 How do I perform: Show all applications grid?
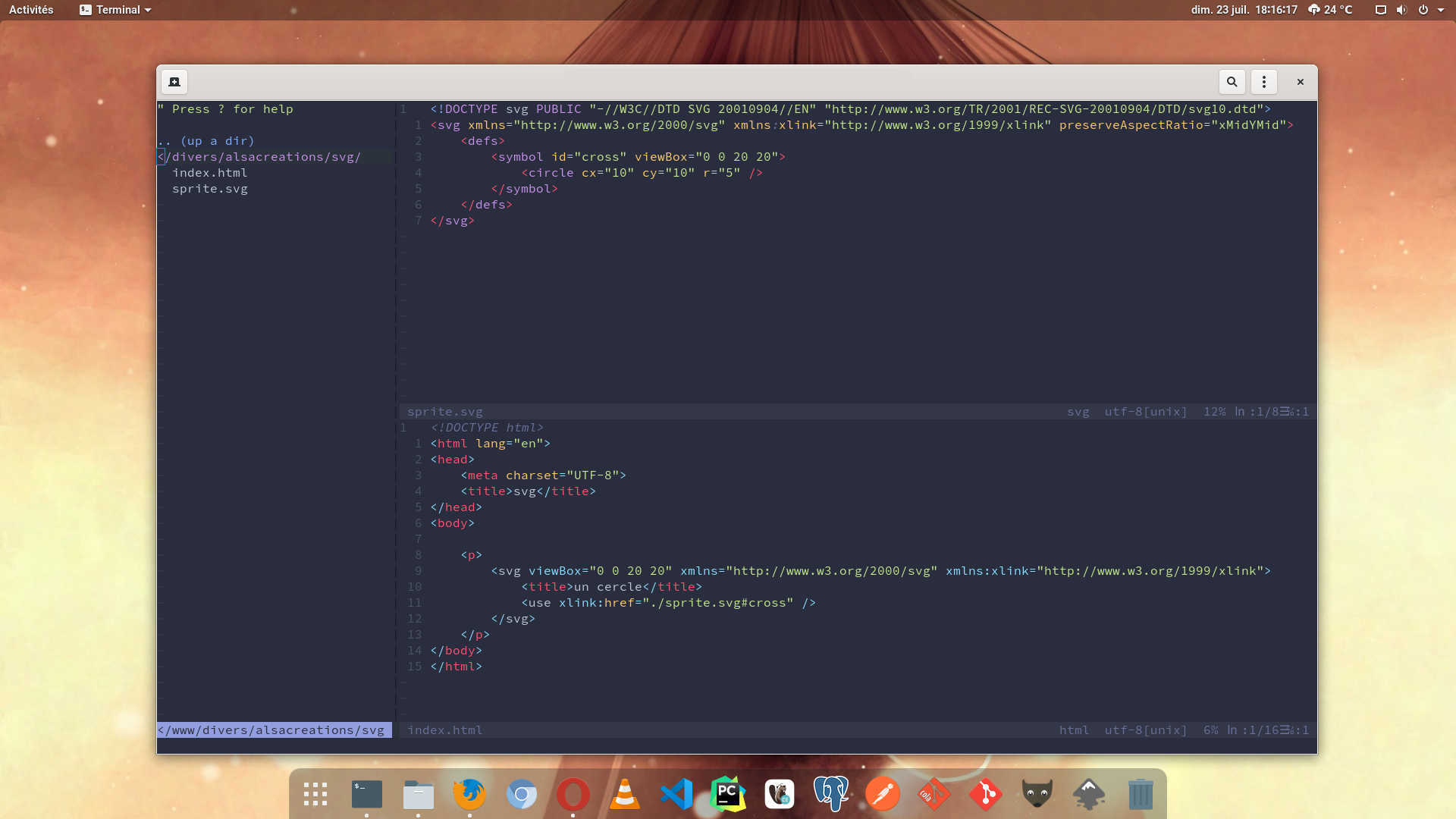pos(315,794)
